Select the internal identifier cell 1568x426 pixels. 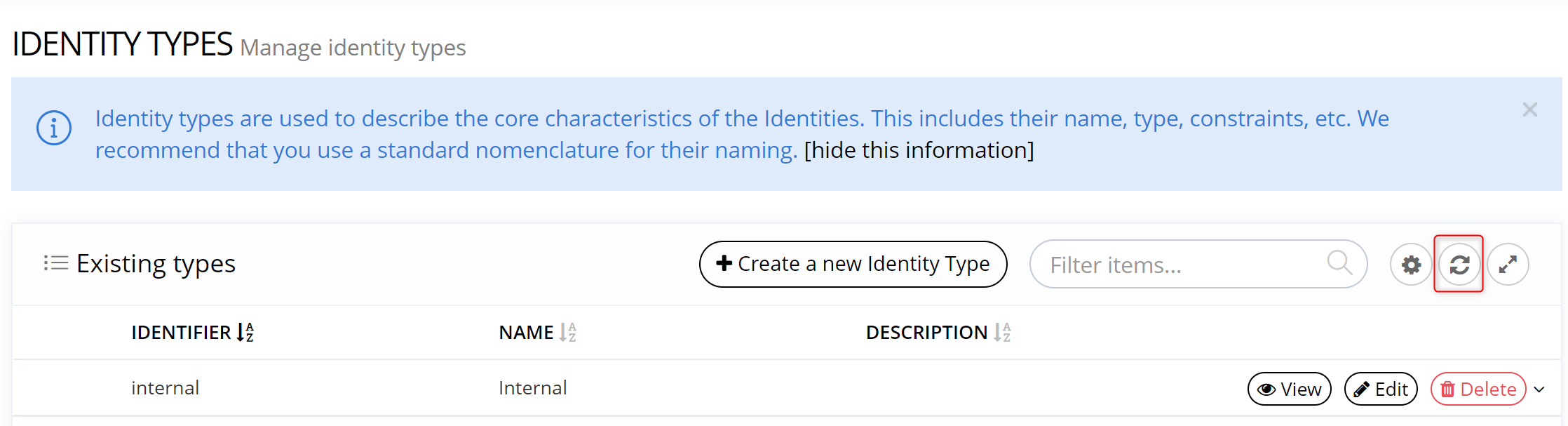[x=165, y=388]
